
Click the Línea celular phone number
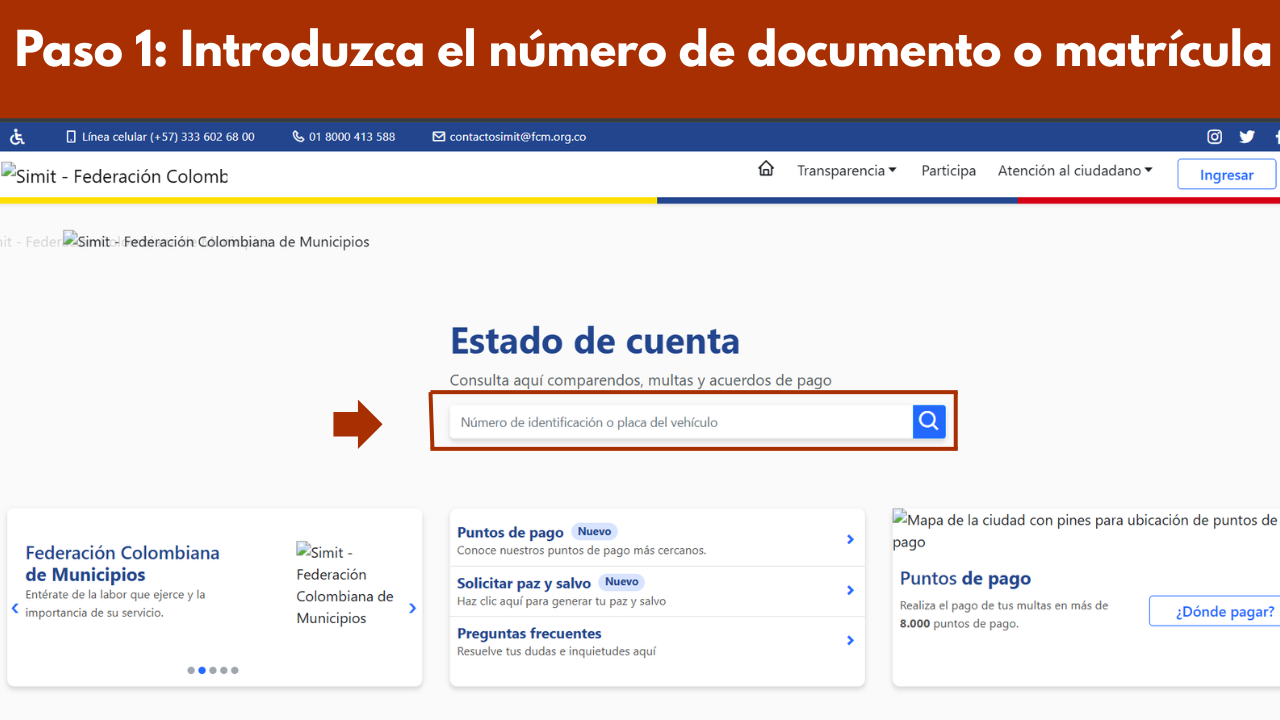coord(168,137)
